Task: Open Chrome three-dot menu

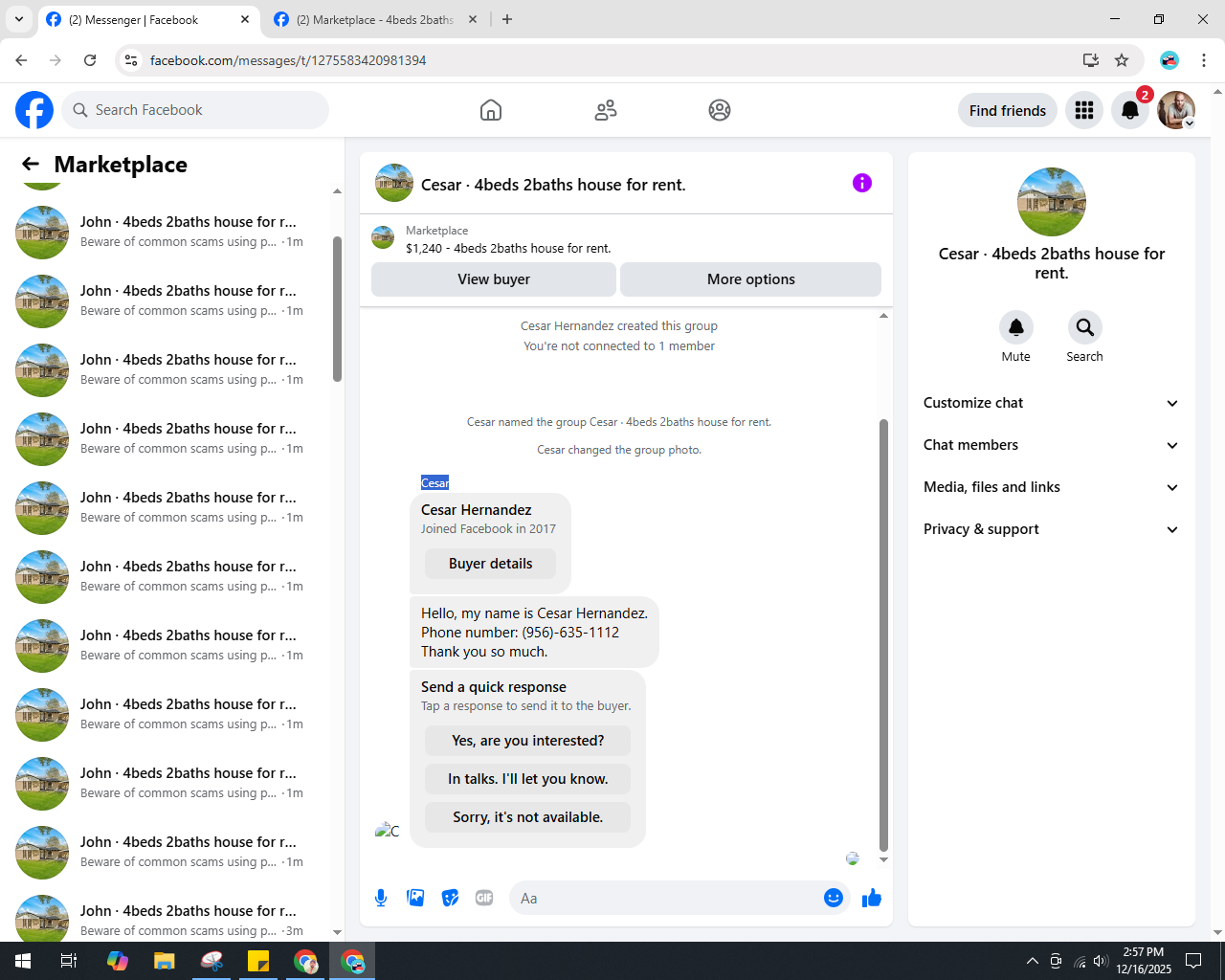Action: pyautogui.click(x=1204, y=60)
